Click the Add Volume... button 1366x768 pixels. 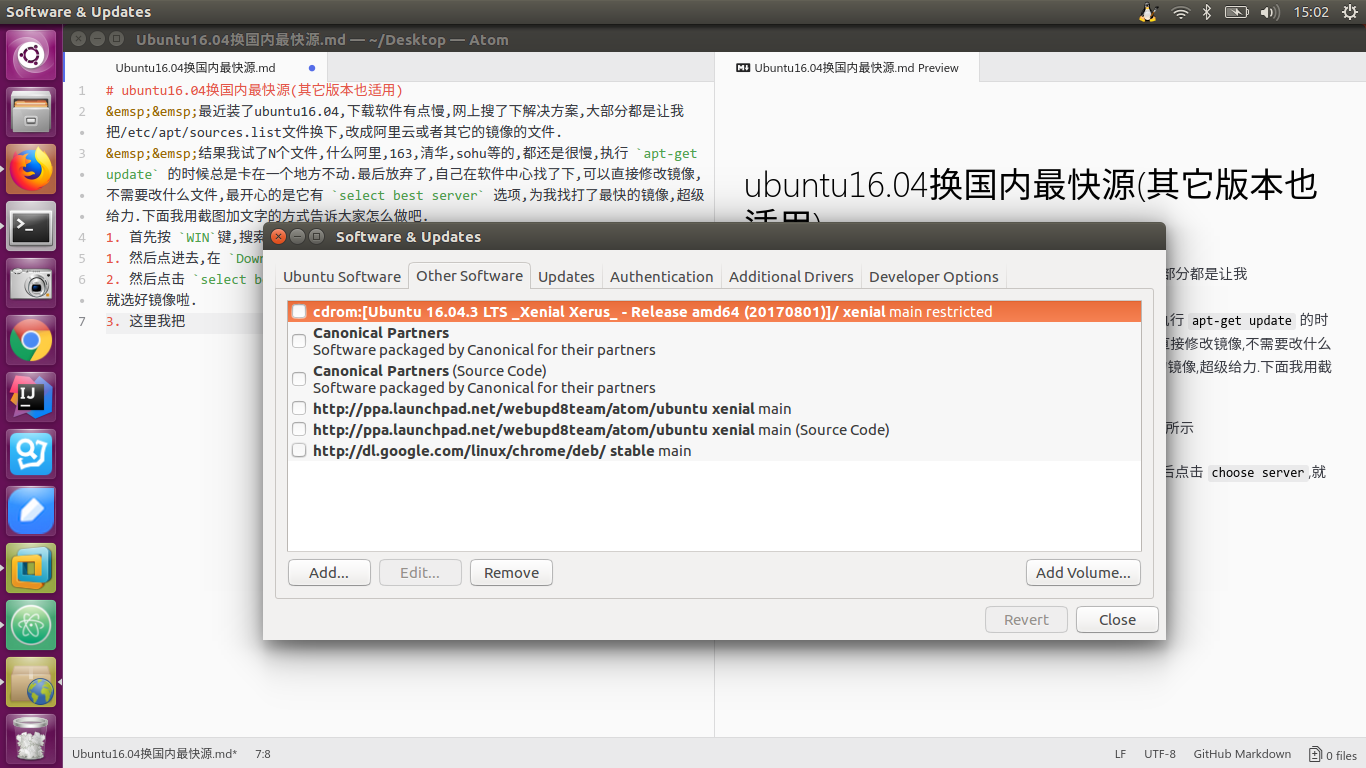coord(1083,573)
